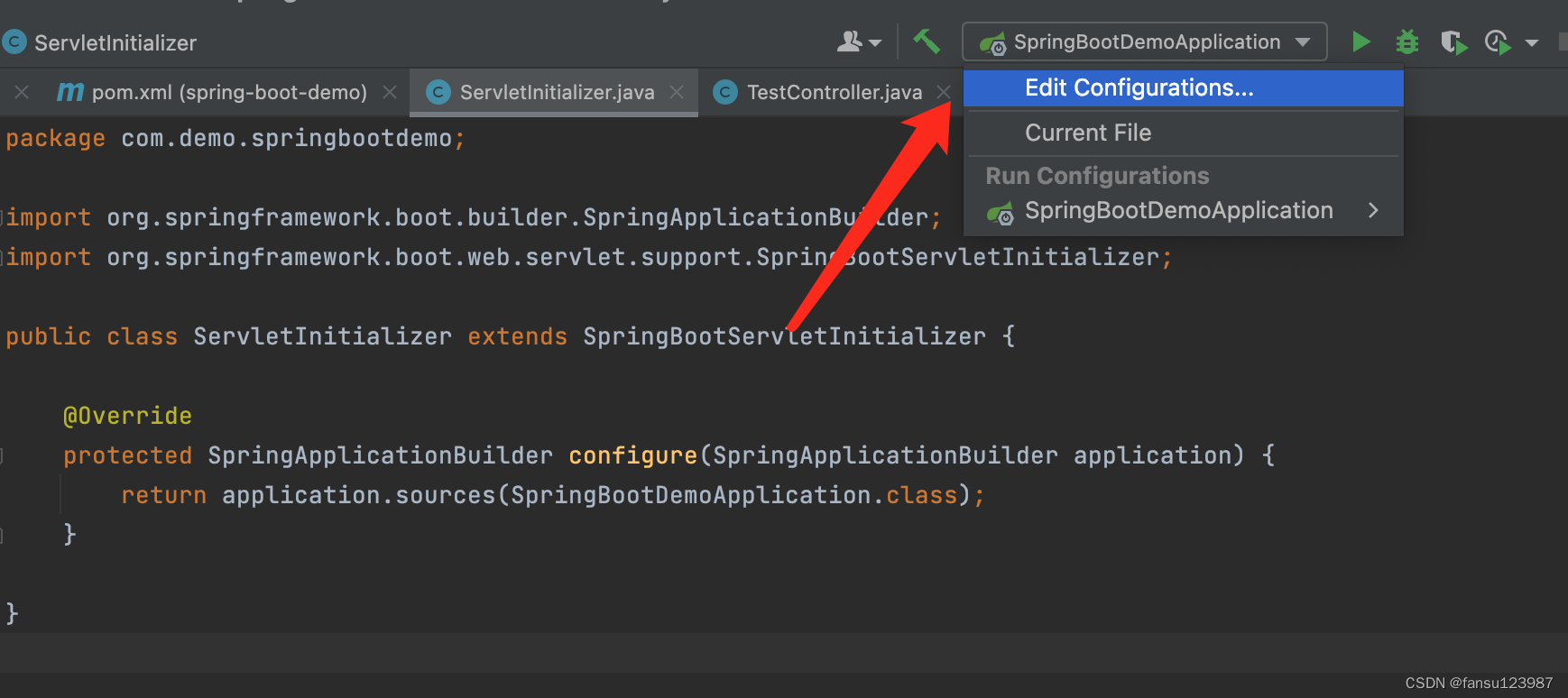Expand the SpringBootDemoApplication submenu chevron

coord(1373,210)
